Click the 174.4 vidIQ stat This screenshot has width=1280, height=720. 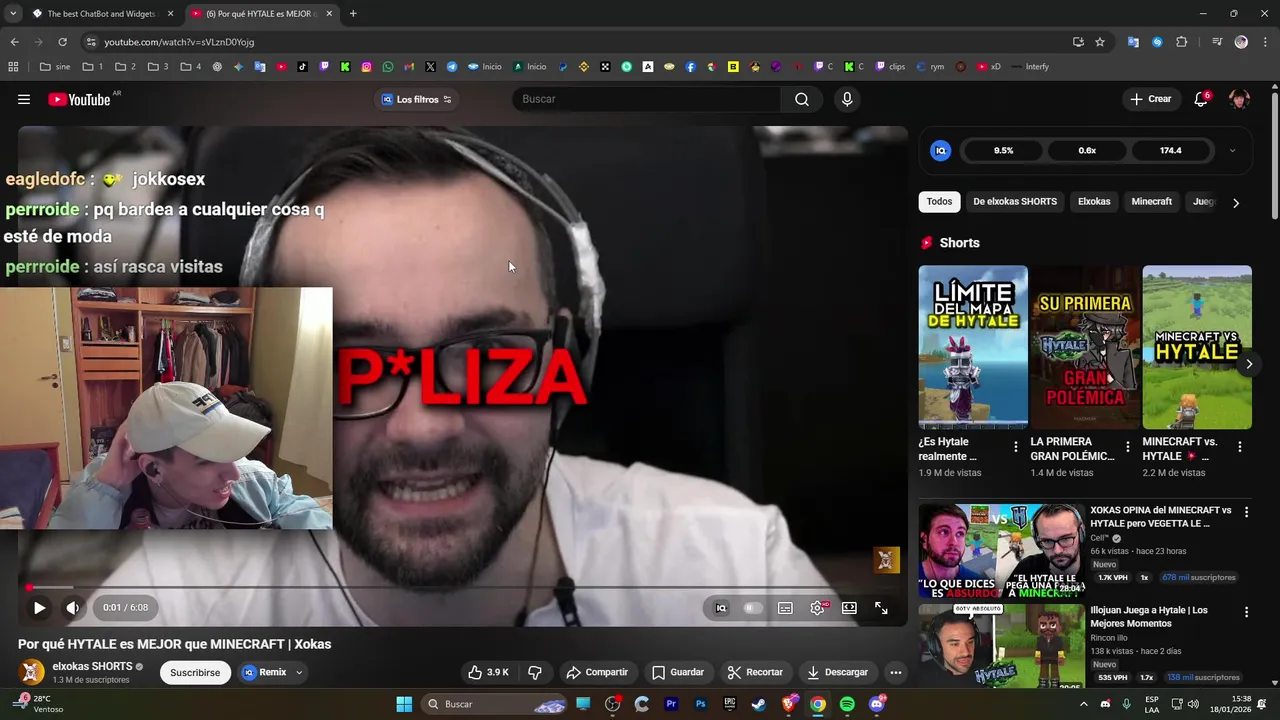point(1170,151)
